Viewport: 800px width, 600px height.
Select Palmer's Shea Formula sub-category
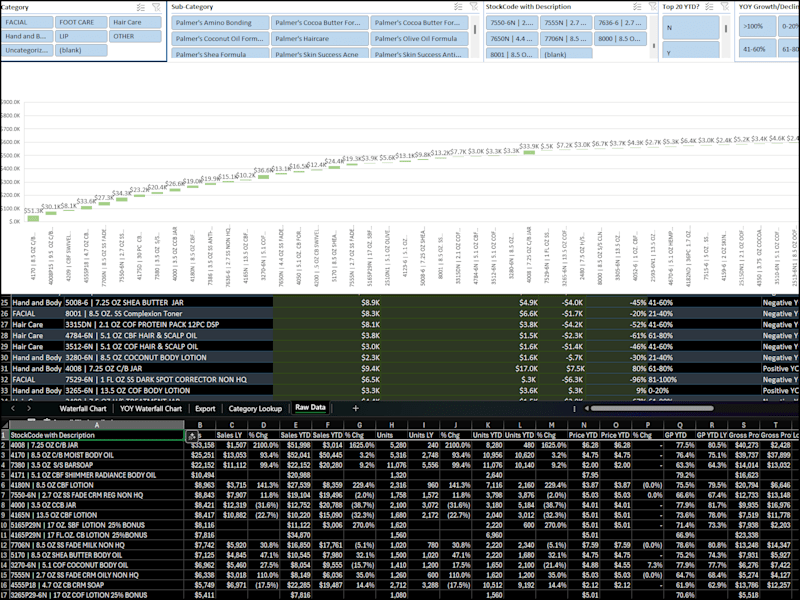coord(220,54)
